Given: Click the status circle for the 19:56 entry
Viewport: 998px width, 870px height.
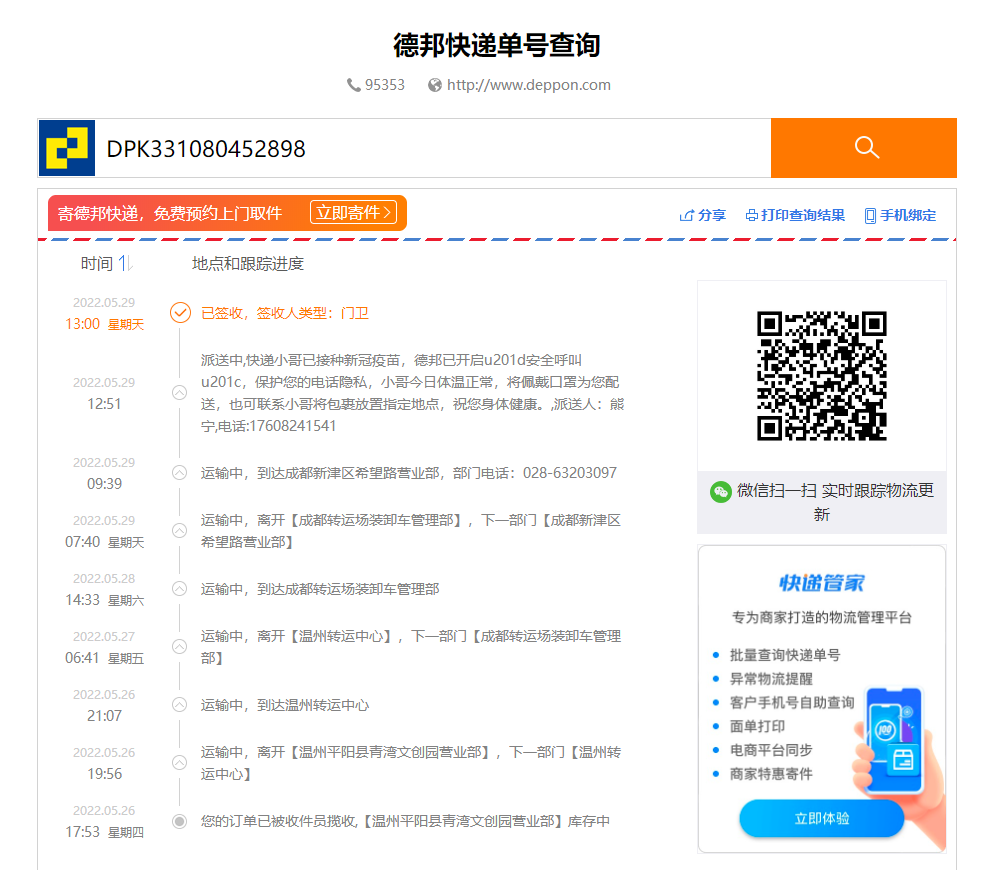Looking at the screenshot, I should (179, 762).
